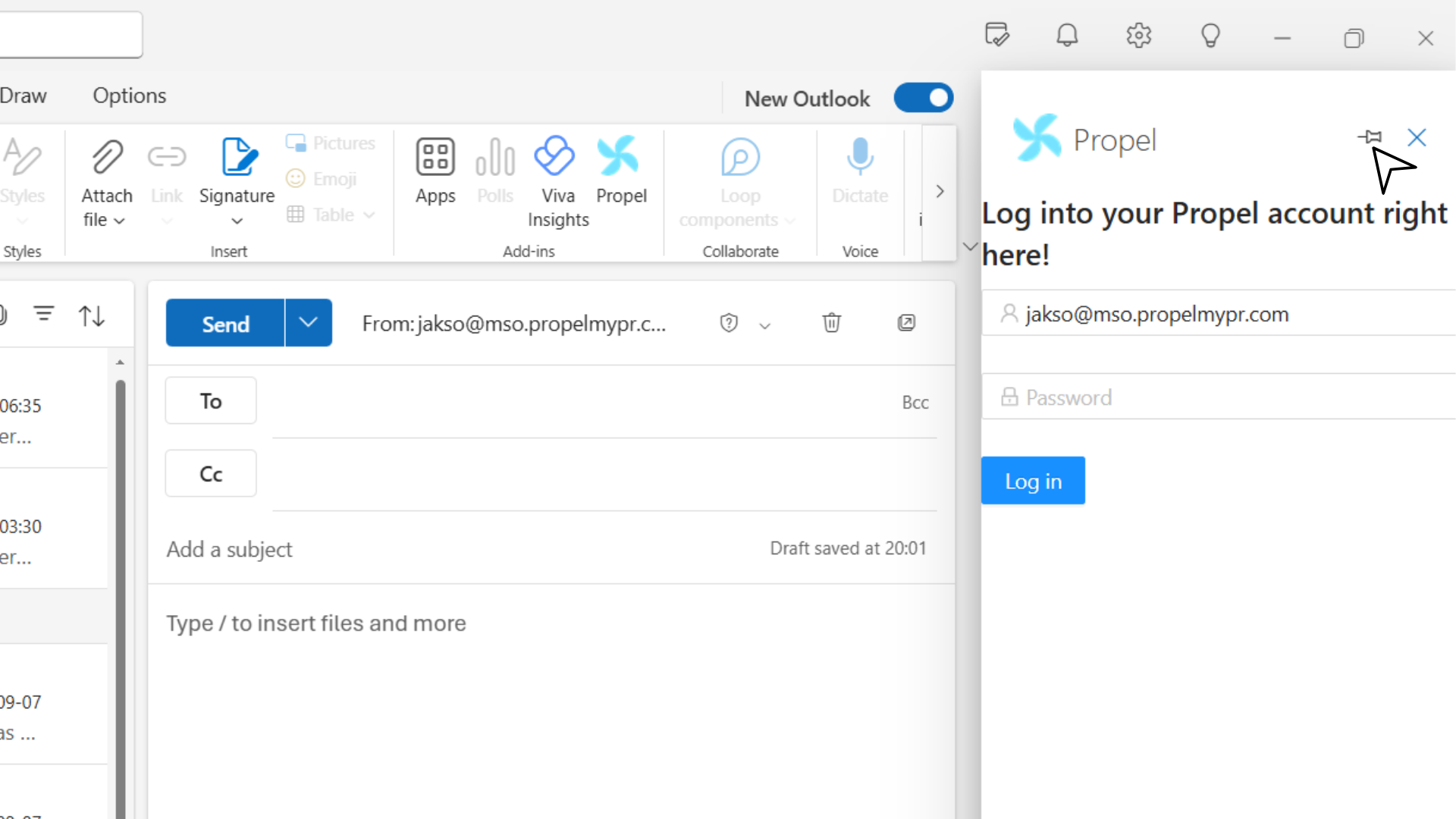Send the email
Image resolution: width=1456 pixels, height=819 pixels.
pyautogui.click(x=225, y=323)
